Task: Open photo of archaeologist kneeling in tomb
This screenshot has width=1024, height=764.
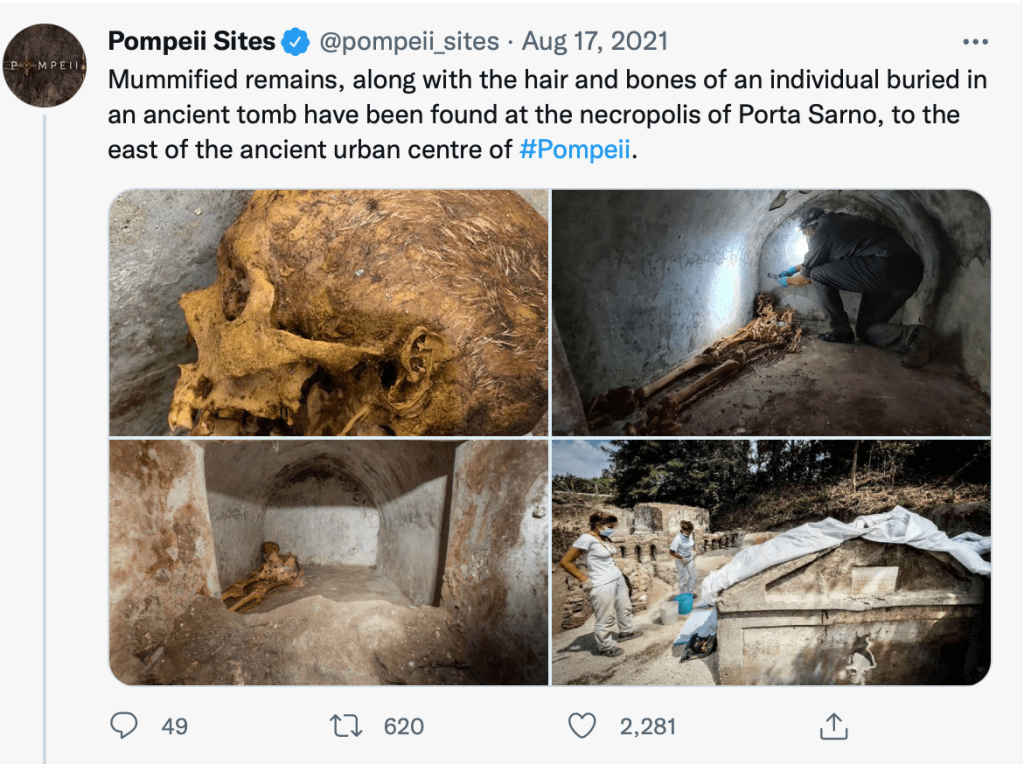Action: tap(771, 312)
